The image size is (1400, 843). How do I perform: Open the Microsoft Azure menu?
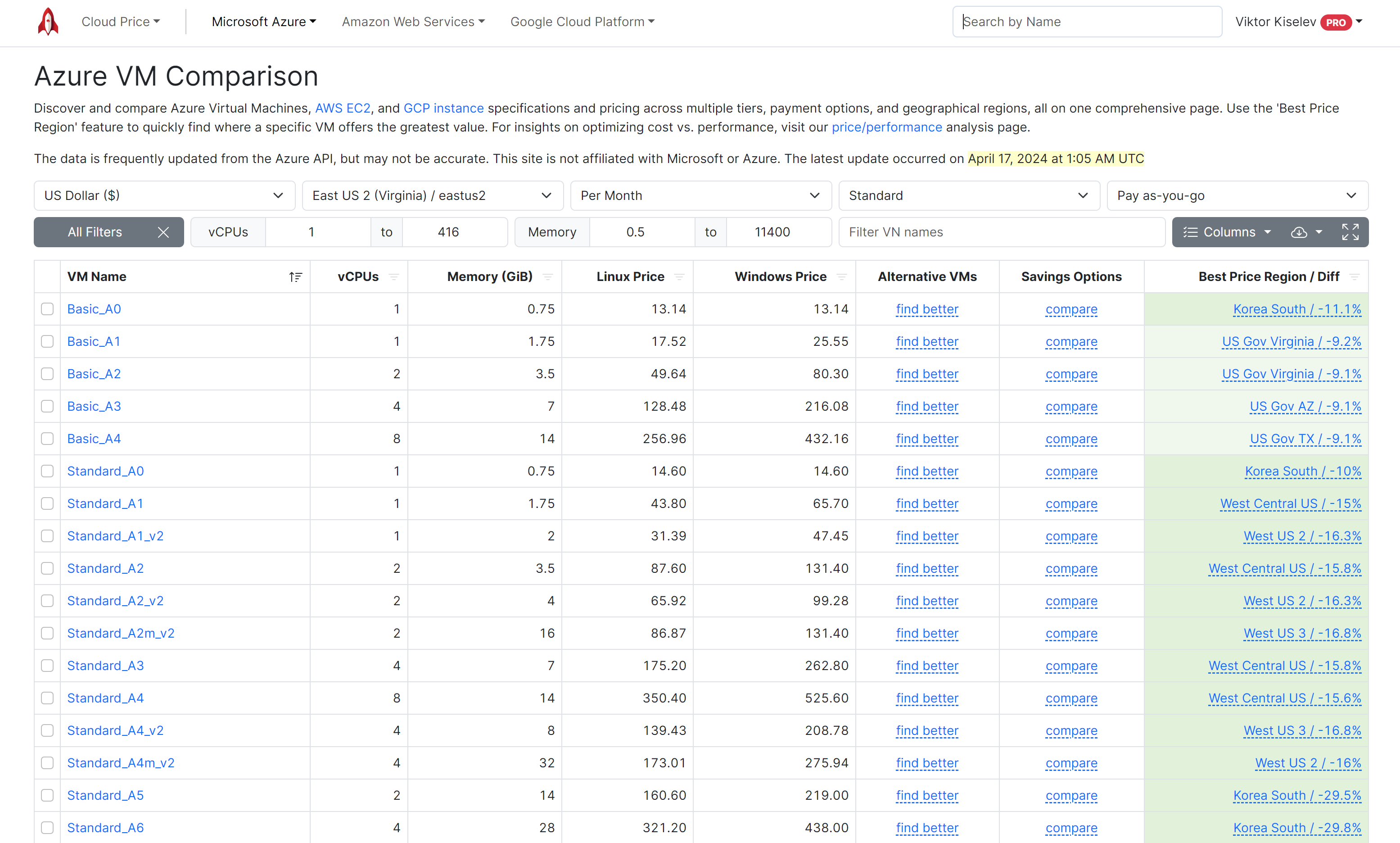[x=263, y=22]
